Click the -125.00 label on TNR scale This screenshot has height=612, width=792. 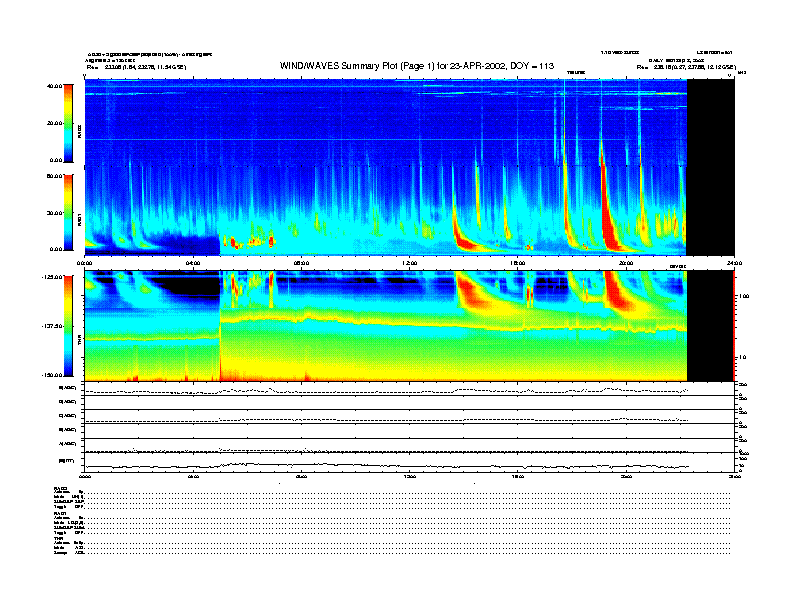click(x=52, y=277)
